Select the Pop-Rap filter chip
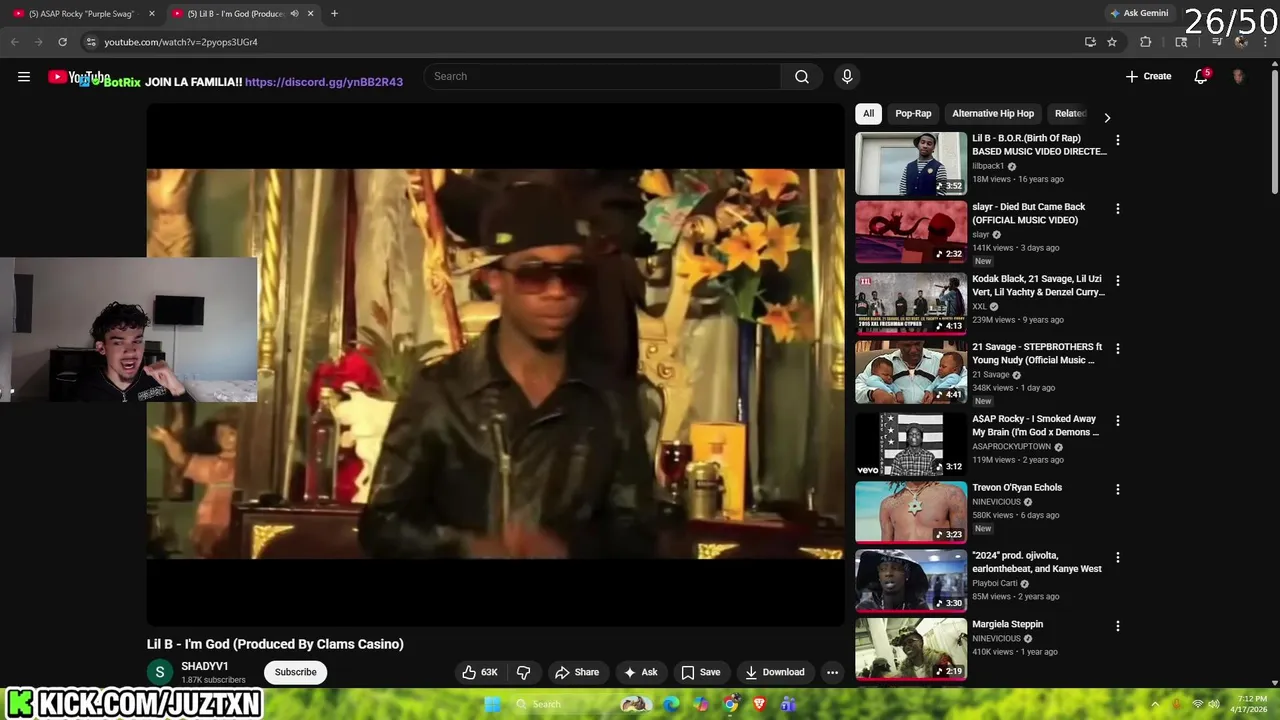 [913, 114]
